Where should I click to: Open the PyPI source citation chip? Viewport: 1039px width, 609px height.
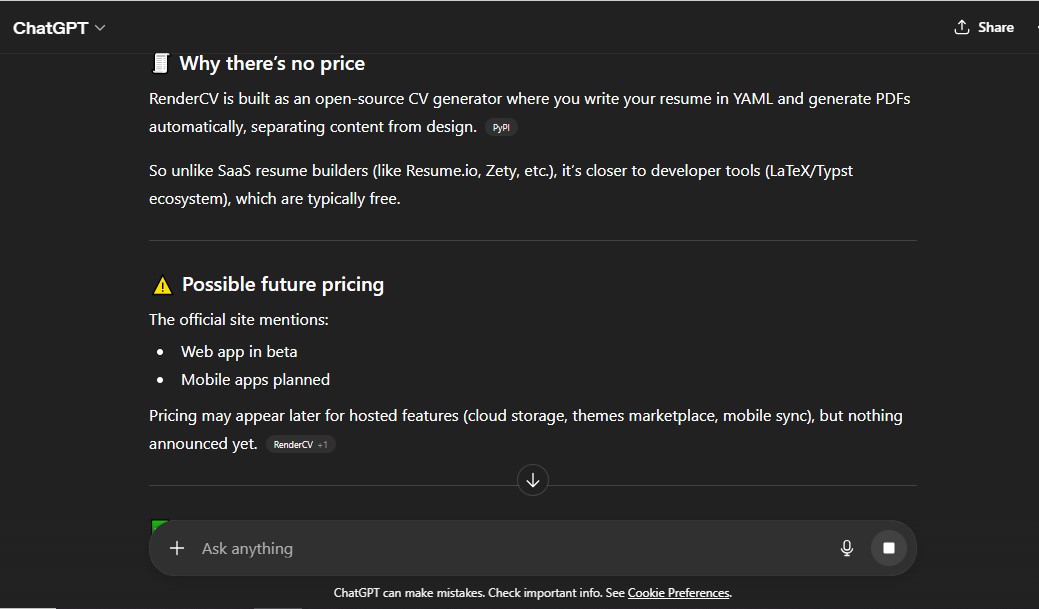(501, 127)
